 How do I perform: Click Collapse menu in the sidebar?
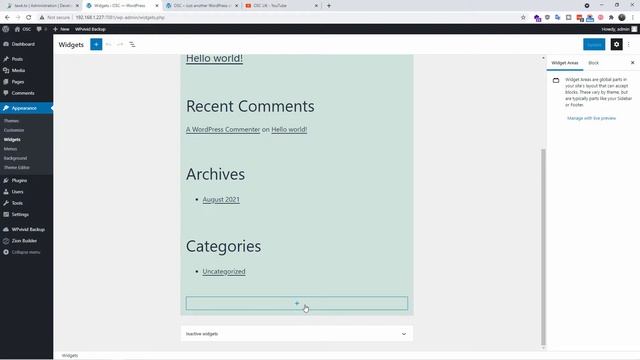point(27,252)
